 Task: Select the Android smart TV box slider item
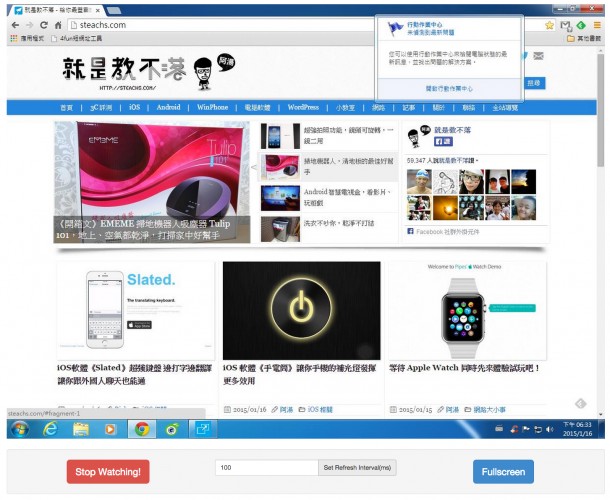(329, 198)
